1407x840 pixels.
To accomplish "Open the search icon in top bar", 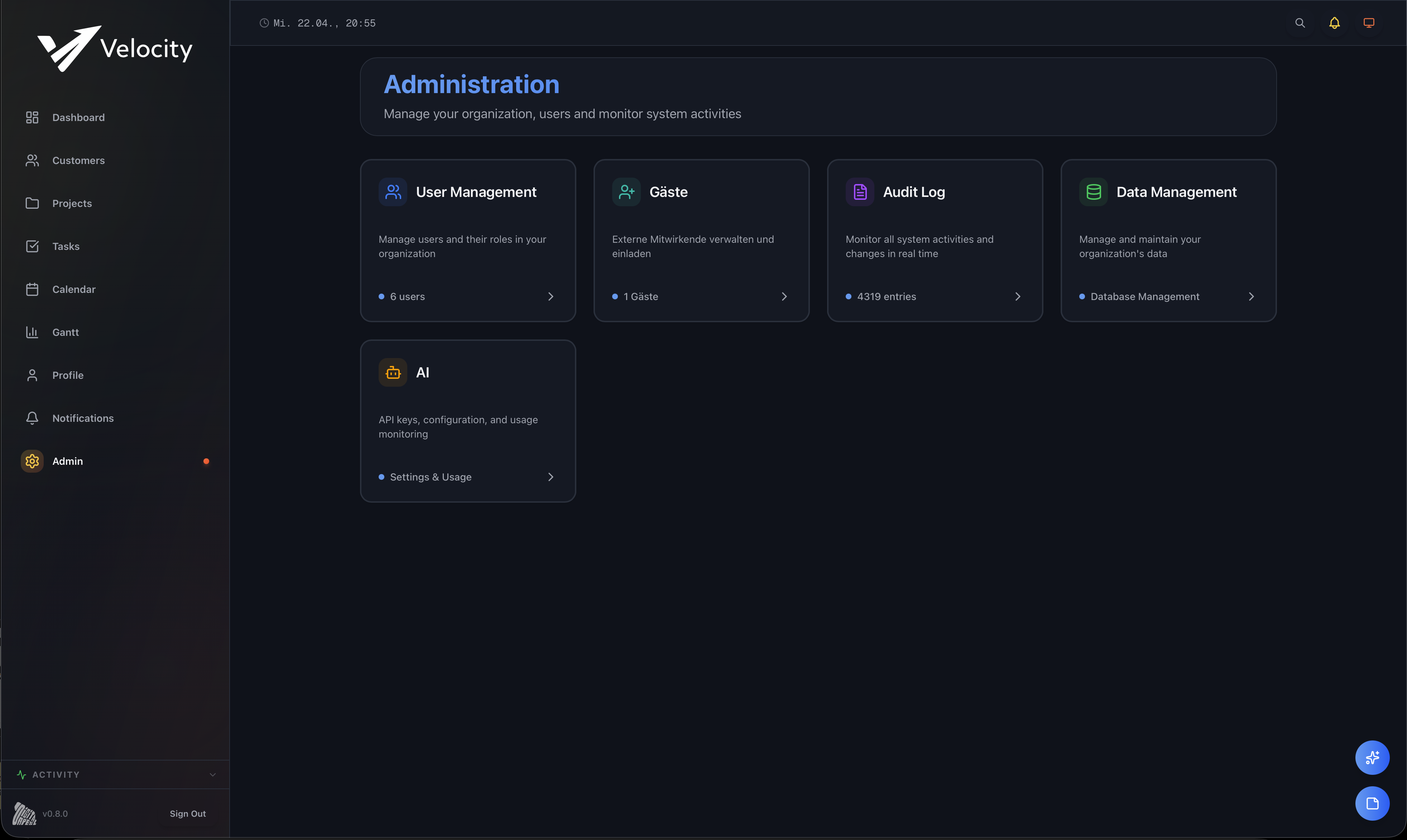I will point(1300,23).
